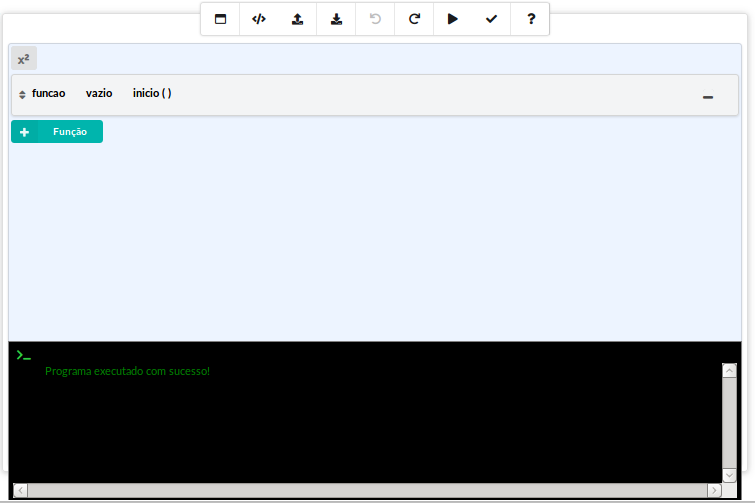Redo the last undone action

click(x=414, y=19)
